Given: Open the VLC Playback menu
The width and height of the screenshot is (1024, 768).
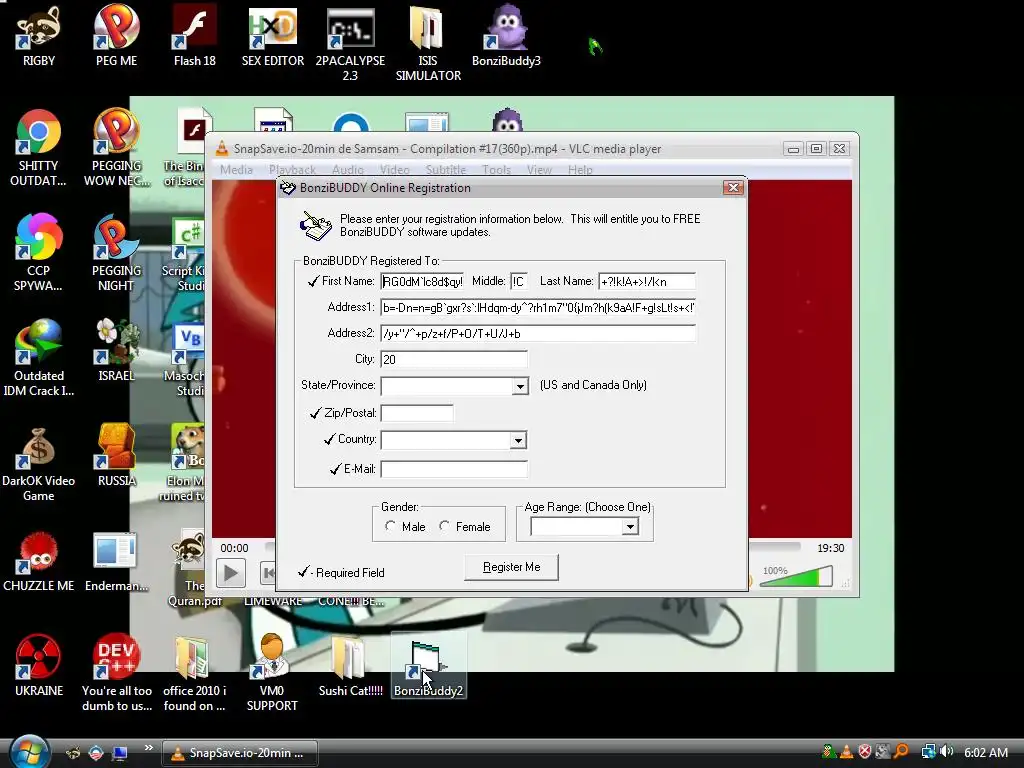Looking at the screenshot, I should click(x=293, y=170).
